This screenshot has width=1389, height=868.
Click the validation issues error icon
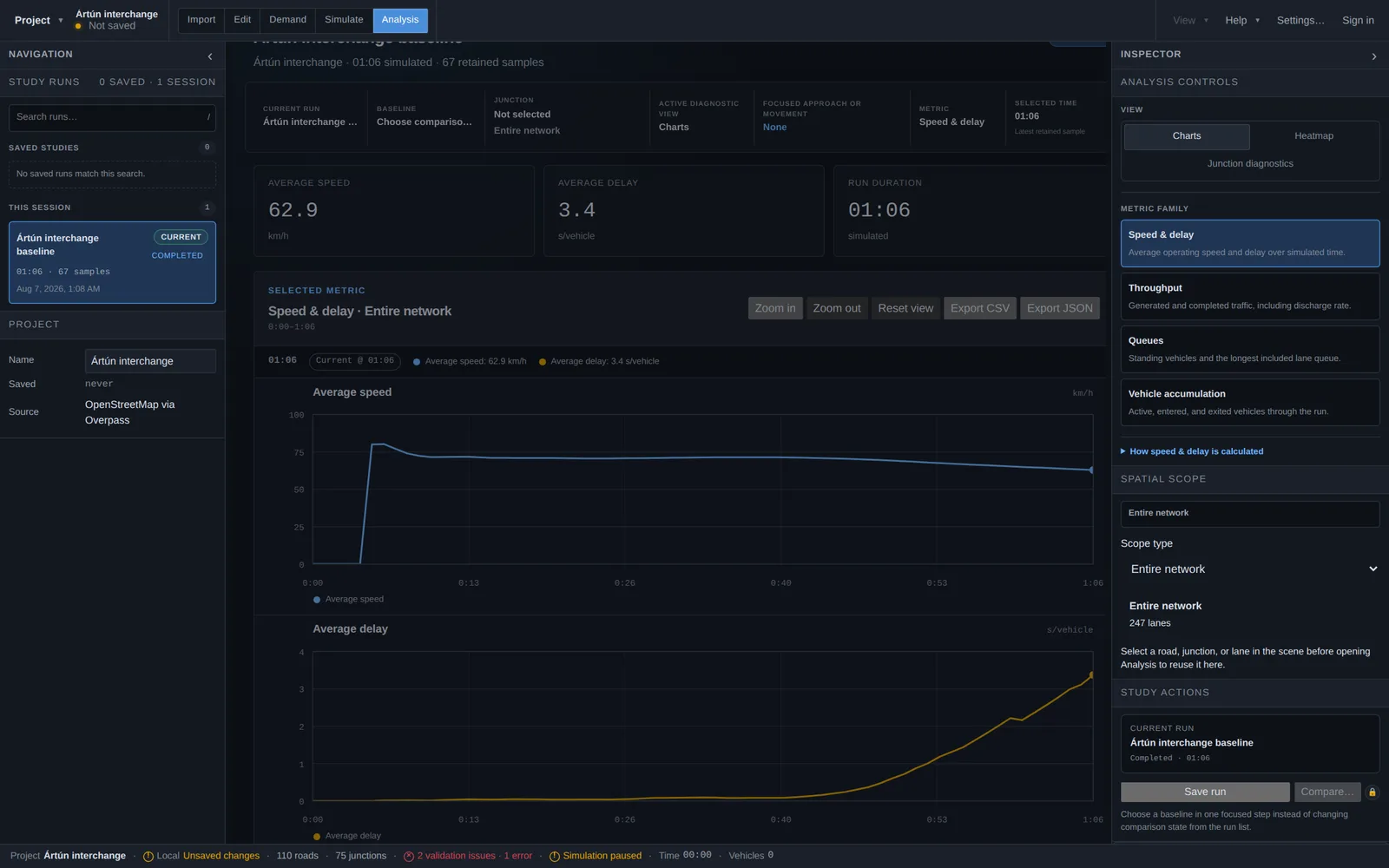coord(409,857)
